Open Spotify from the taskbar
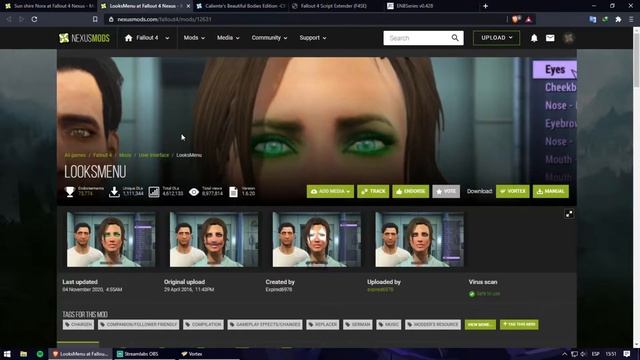 coord(40,354)
